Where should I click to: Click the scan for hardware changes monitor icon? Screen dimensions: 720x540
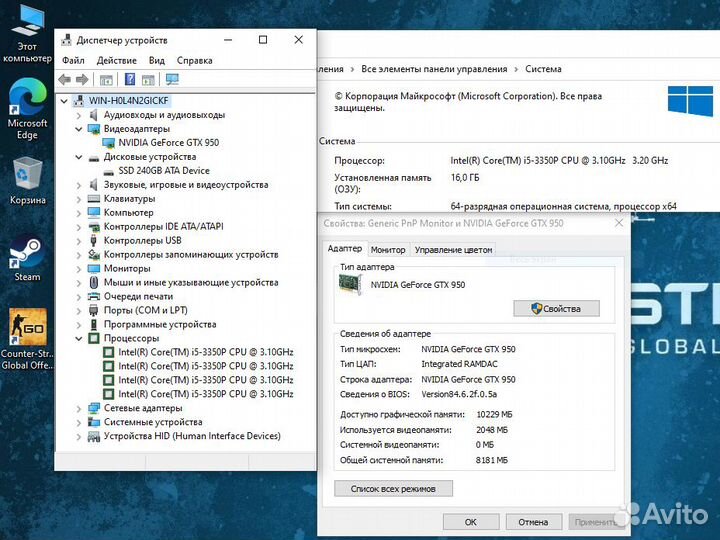[172, 79]
